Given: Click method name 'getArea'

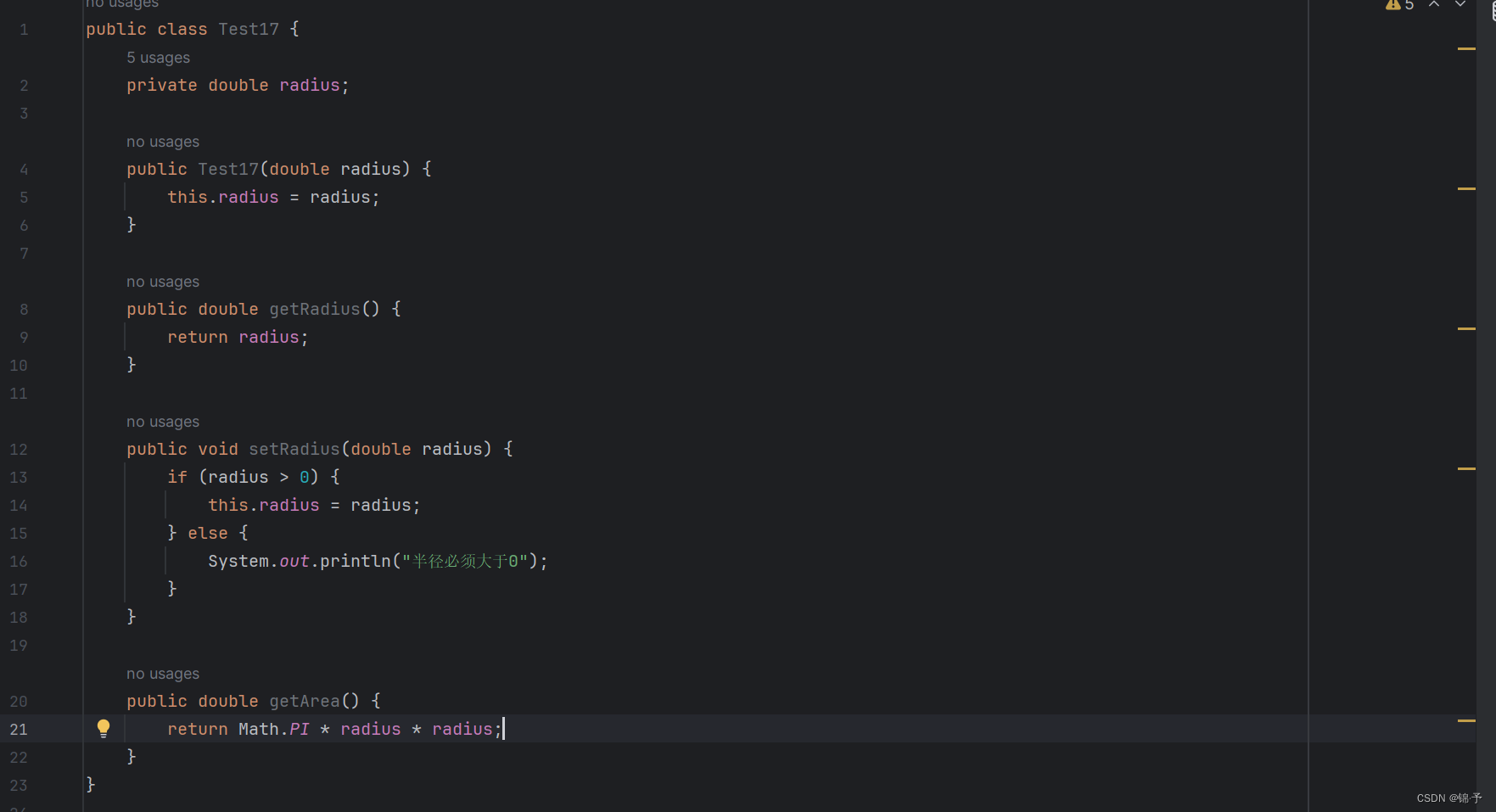Looking at the screenshot, I should click(x=305, y=701).
